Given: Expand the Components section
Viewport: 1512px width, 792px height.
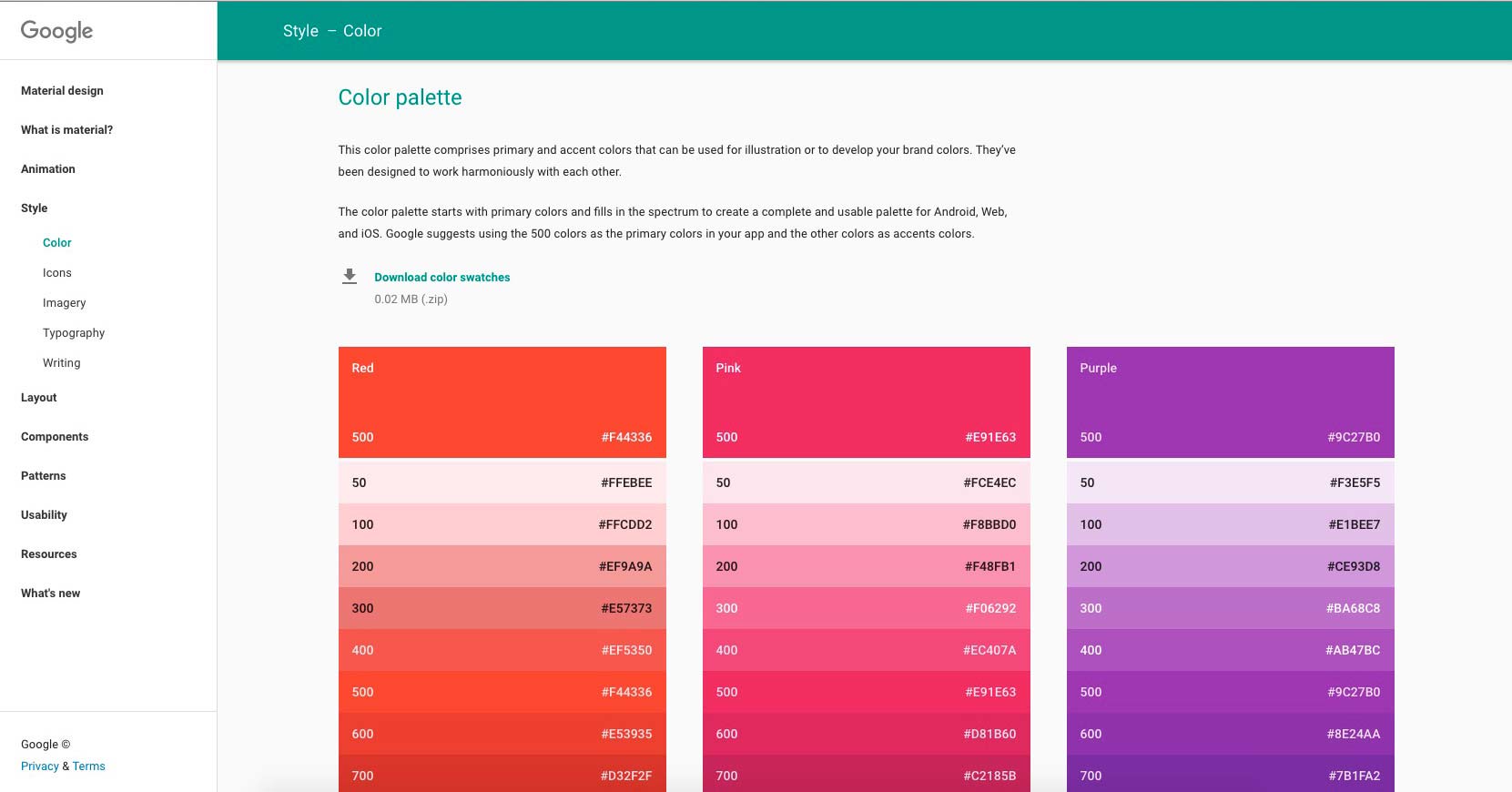Looking at the screenshot, I should coord(55,436).
